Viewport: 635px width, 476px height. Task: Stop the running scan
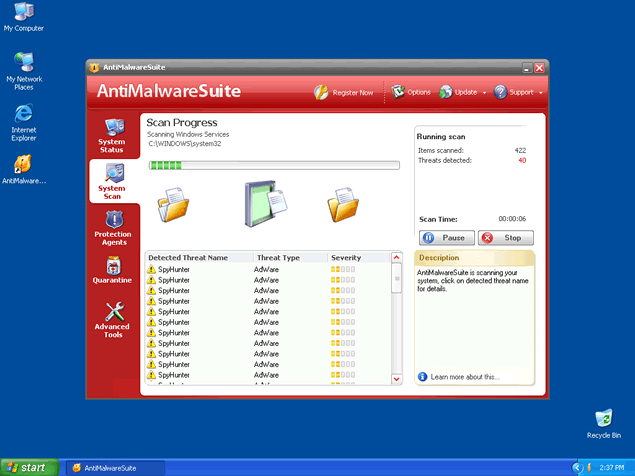pos(505,238)
